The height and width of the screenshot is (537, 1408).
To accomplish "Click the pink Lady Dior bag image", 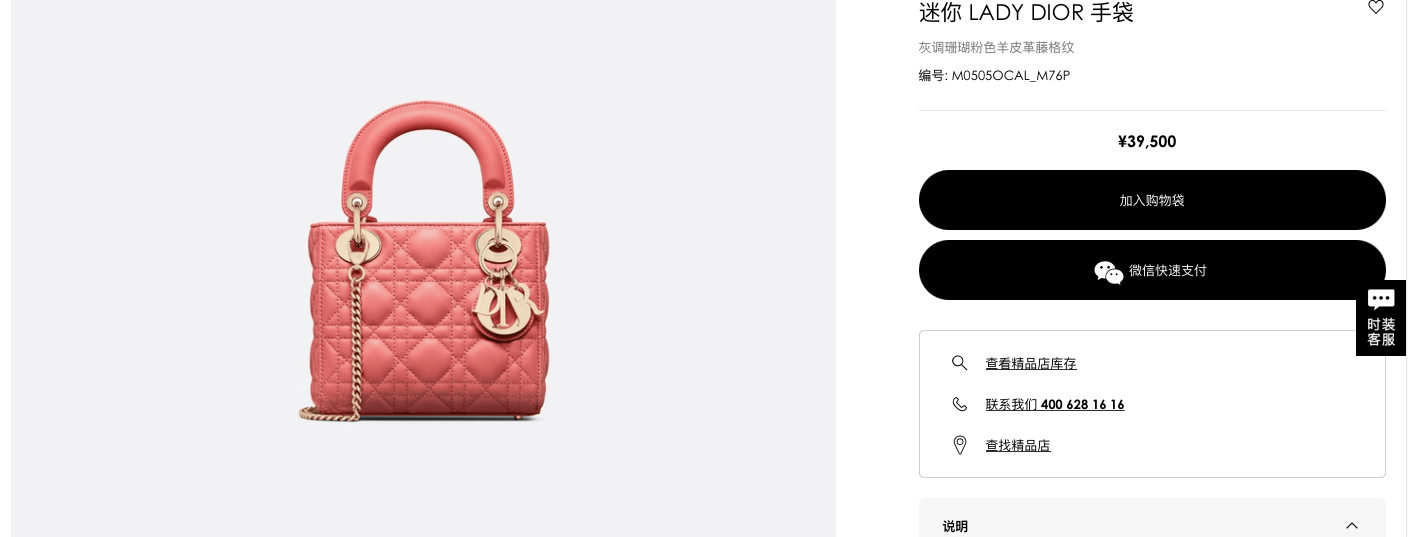I will (x=424, y=260).
